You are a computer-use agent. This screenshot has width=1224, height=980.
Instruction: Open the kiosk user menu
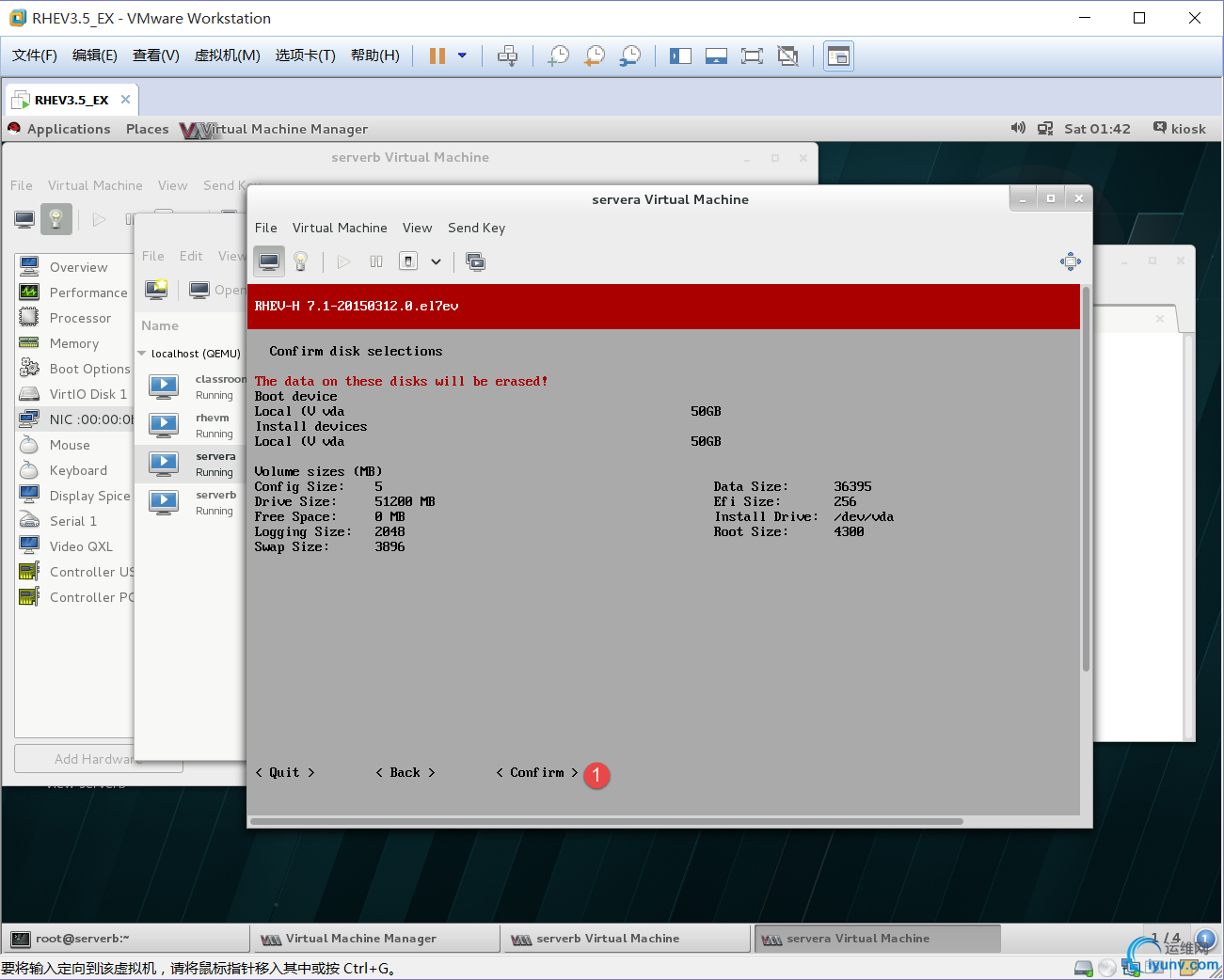click(1180, 129)
